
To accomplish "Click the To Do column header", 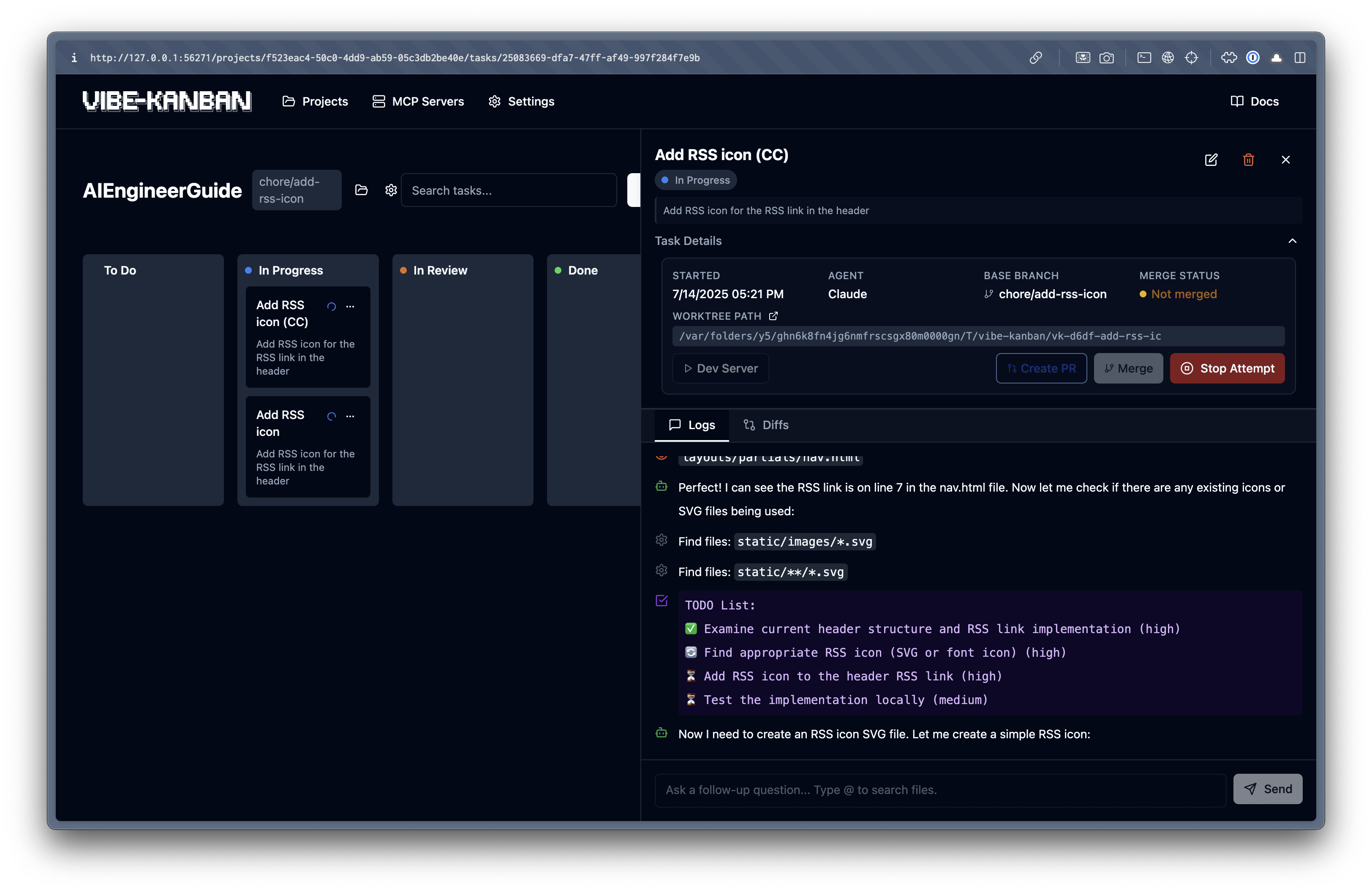I will [120, 270].
